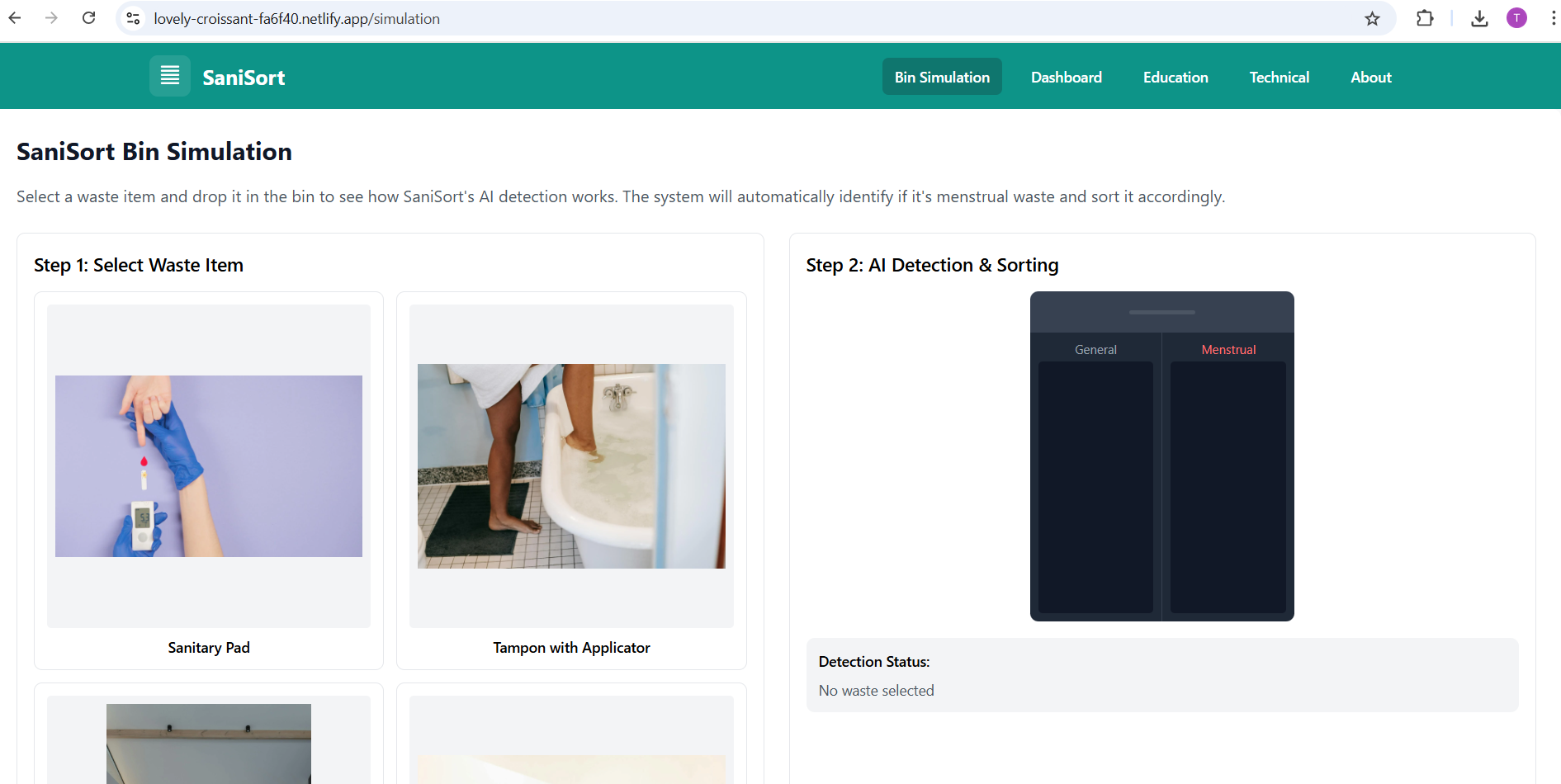Image resolution: width=1561 pixels, height=784 pixels.
Task: Bookmark this page with the star icon
Action: point(1372,18)
